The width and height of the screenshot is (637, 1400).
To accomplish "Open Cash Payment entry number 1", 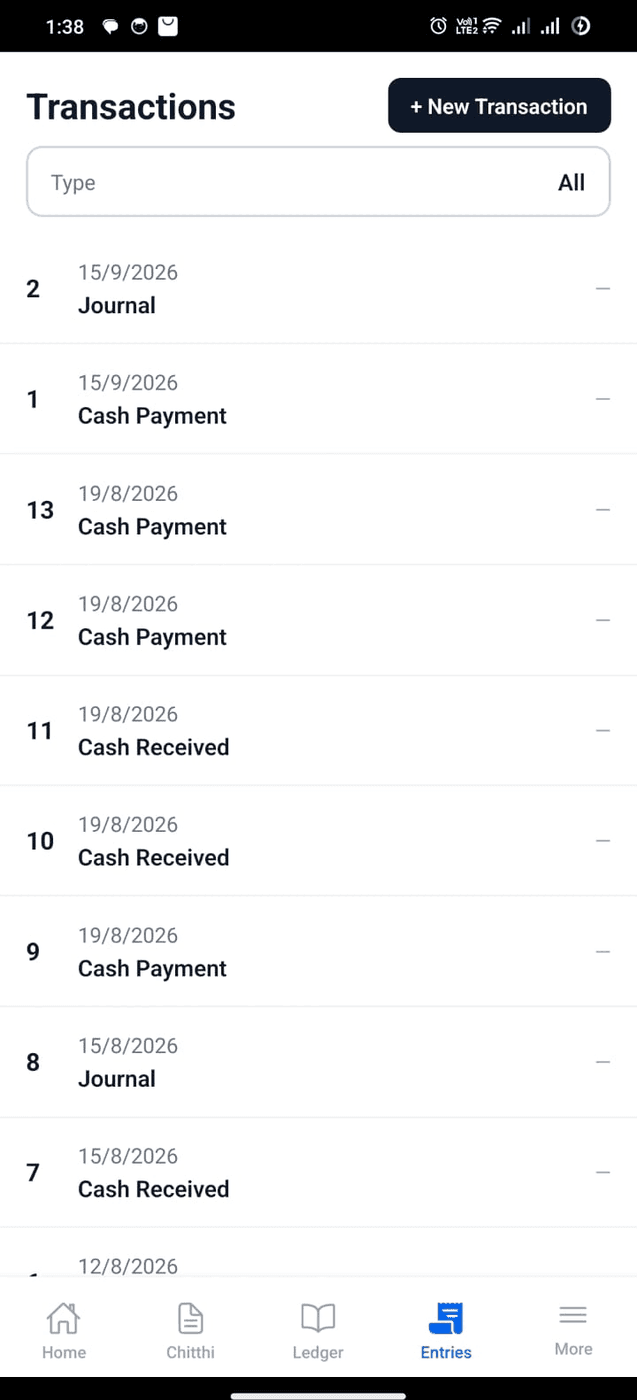I will [318, 399].
